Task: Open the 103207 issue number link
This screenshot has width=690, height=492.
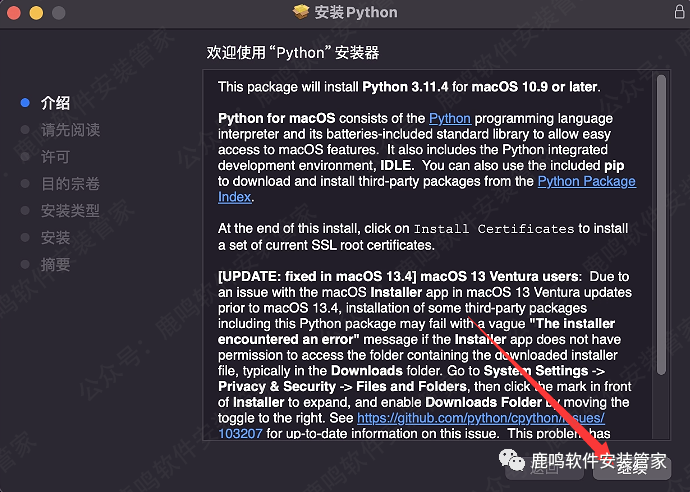Action: tap(240, 433)
